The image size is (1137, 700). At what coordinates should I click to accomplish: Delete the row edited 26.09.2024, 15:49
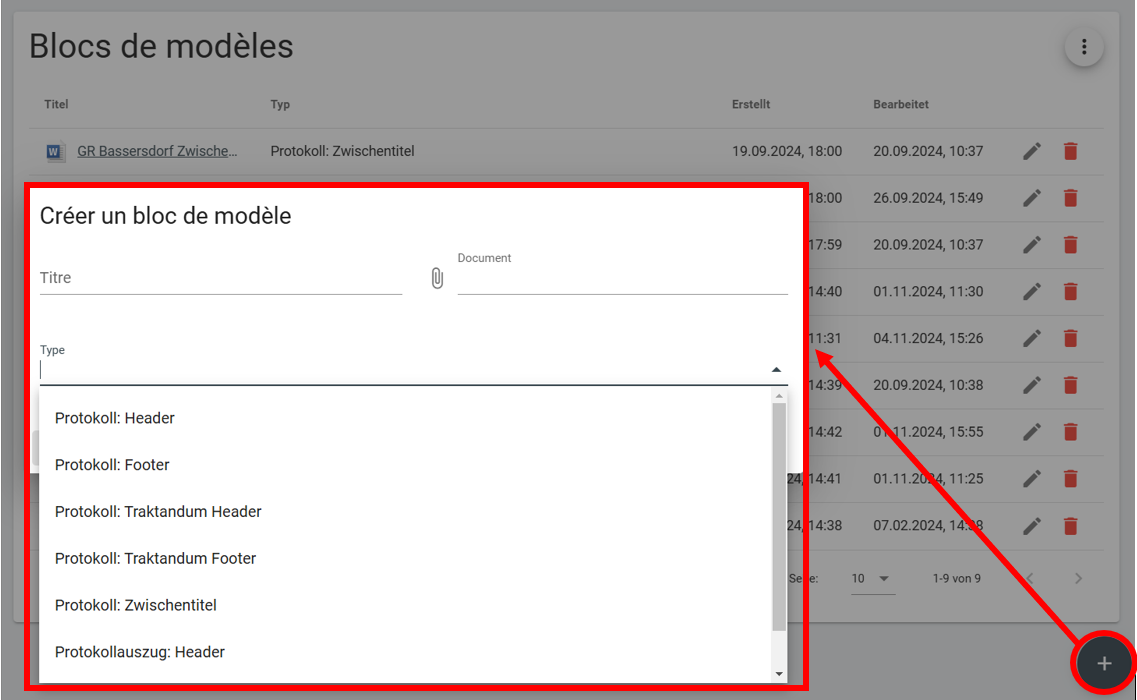click(1070, 198)
